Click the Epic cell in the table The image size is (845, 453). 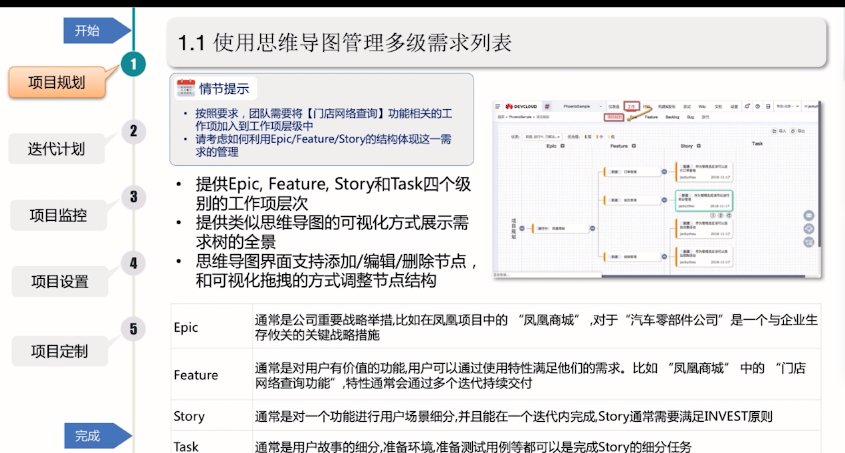[x=211, y=327]
